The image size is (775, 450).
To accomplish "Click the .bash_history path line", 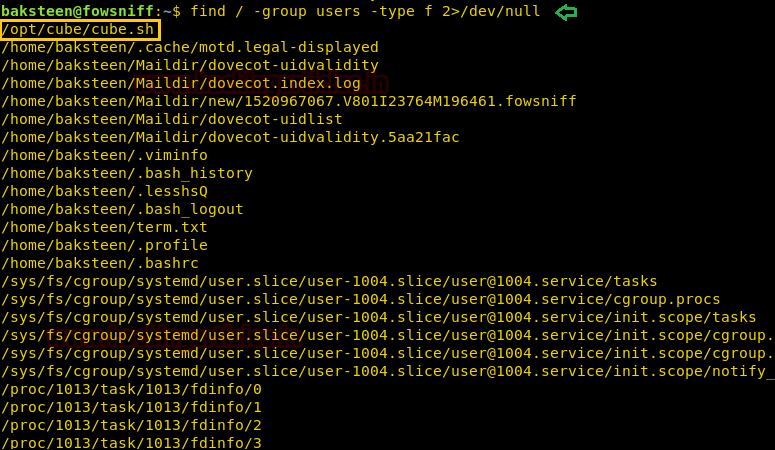I will (x=127, y=173).
